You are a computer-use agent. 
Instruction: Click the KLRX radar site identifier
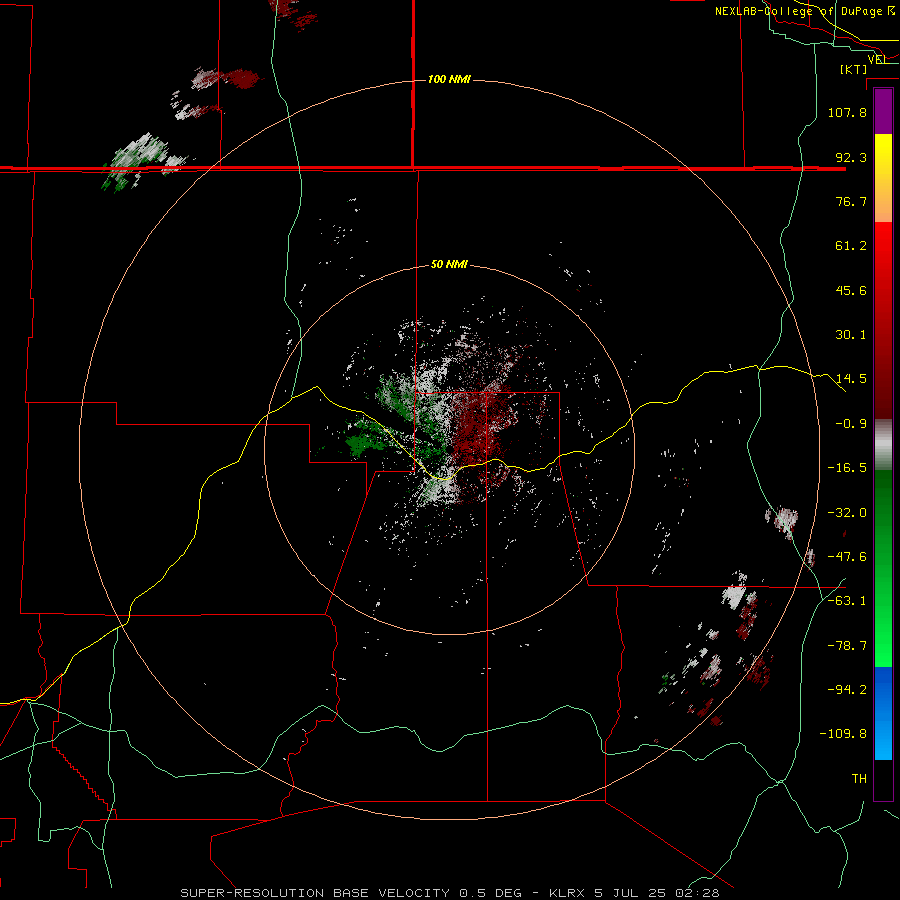[x=568, y=893]
